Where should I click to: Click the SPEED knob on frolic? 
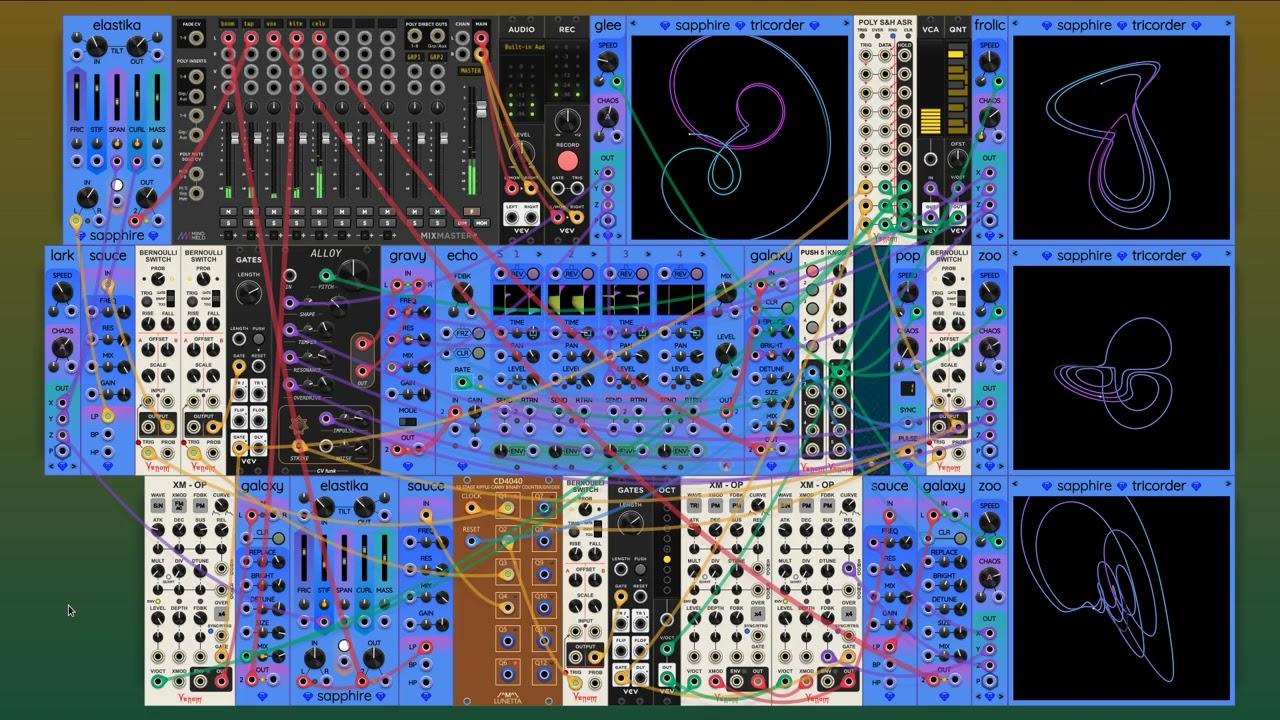tap(989, 62)
